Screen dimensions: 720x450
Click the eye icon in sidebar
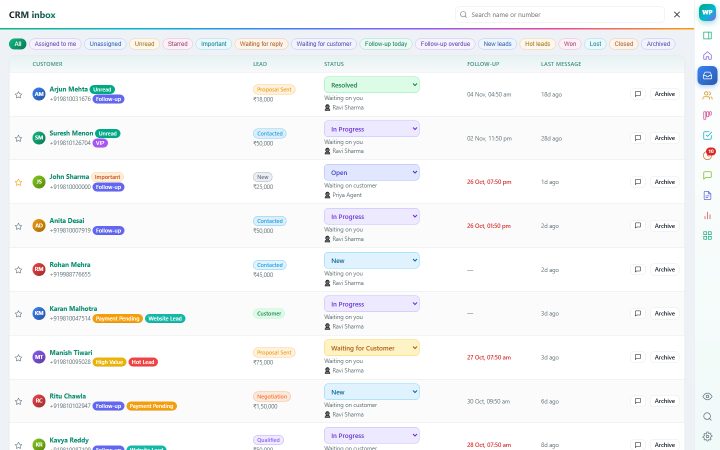pyautogui.click(x=707, y=396)
